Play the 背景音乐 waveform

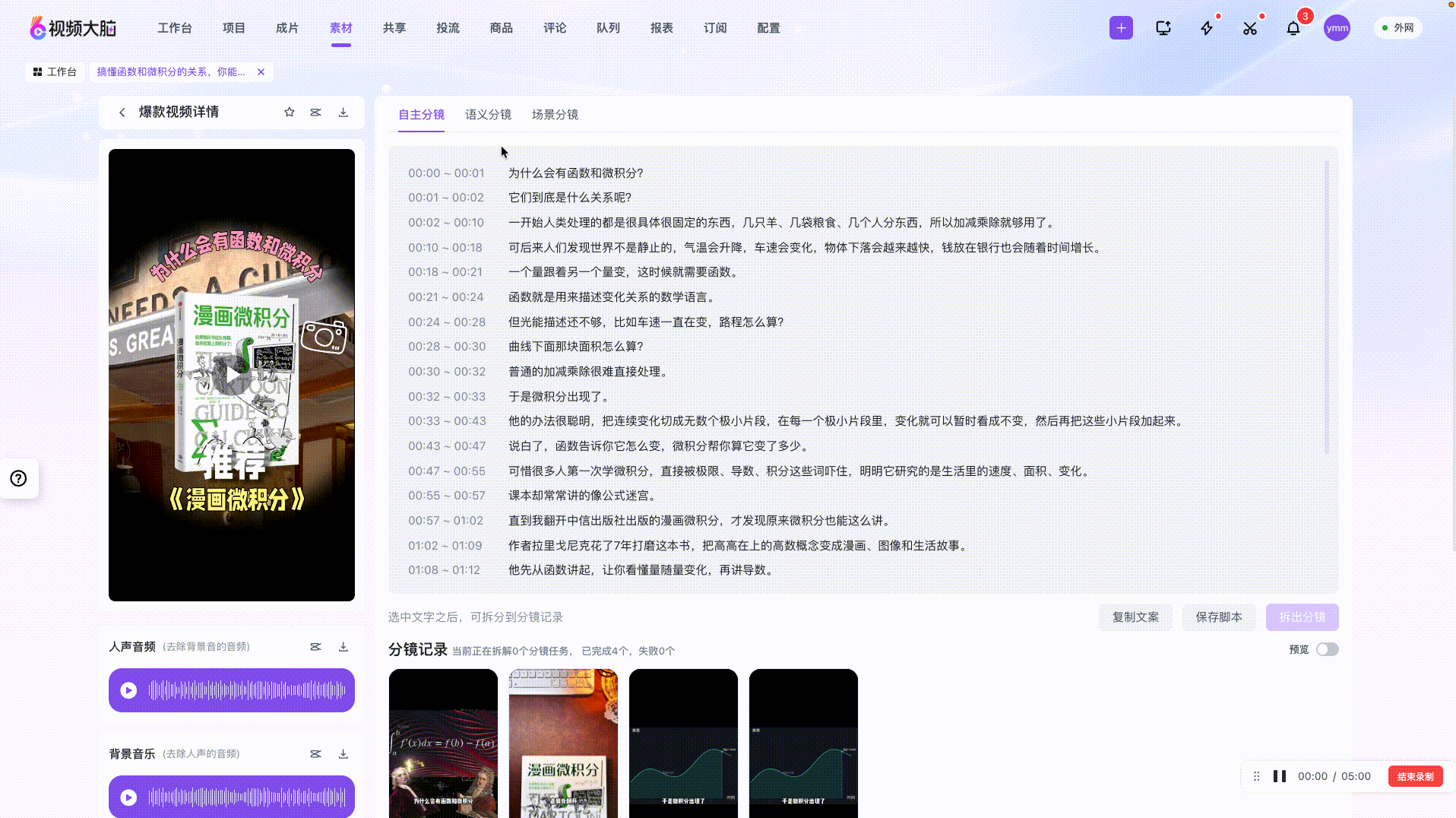(x=128, y=797)
